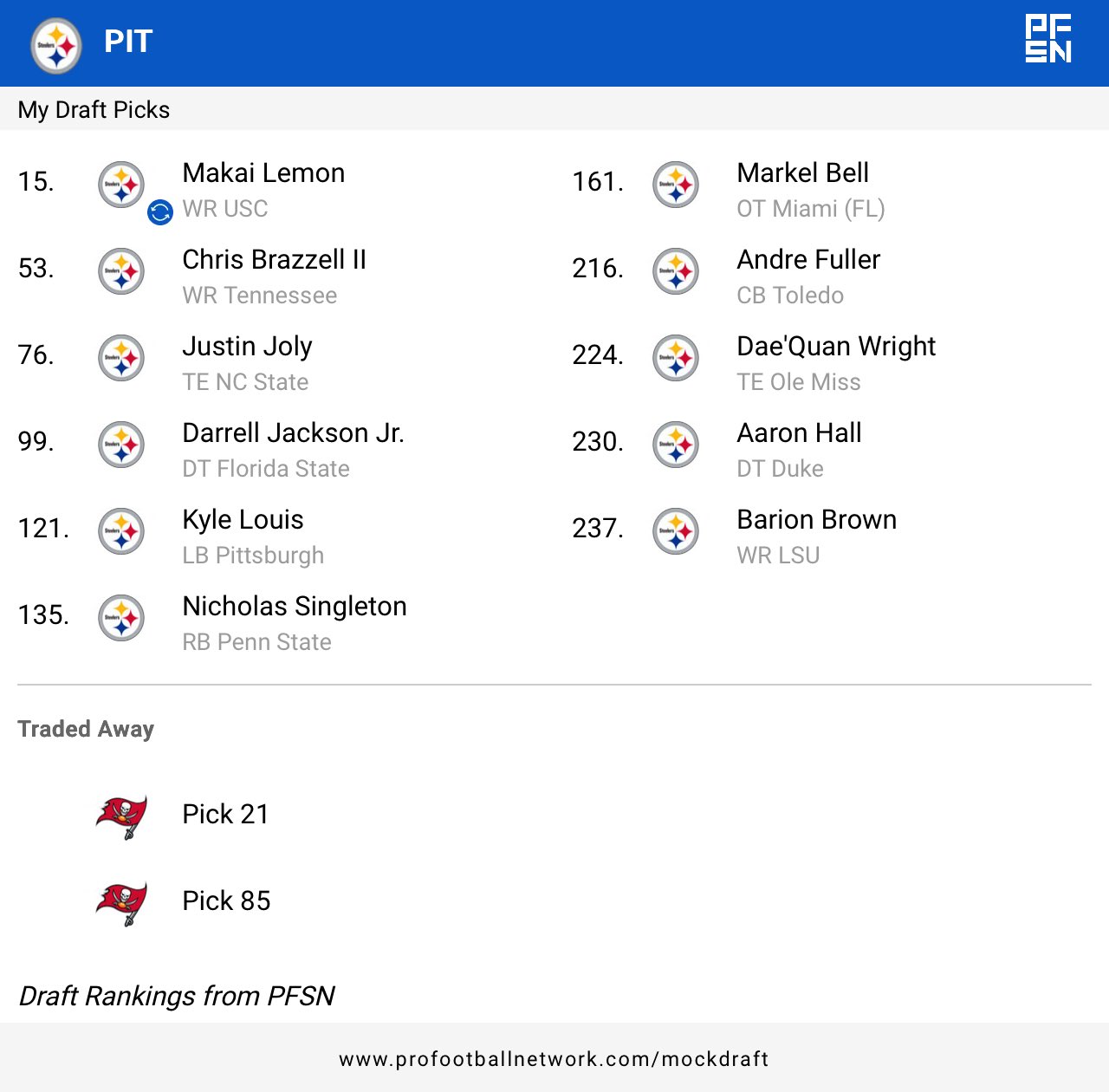Select Darrell Jackson Jr. player name

click(x=293, y=433)
